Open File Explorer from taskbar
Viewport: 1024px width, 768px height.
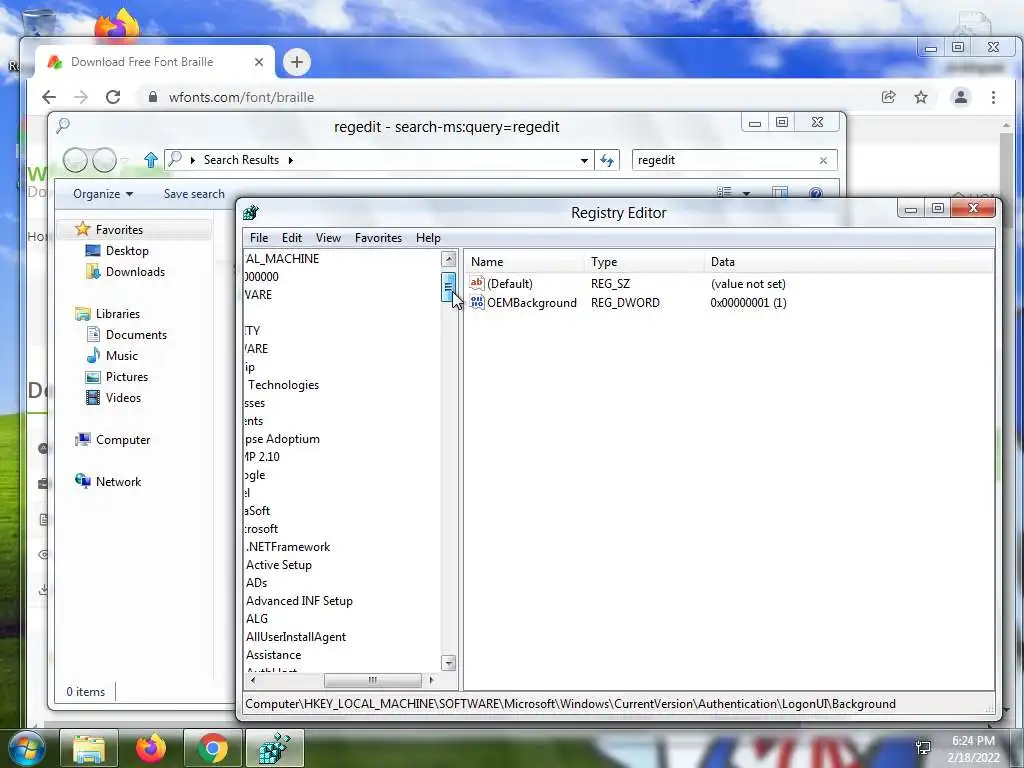point(89,748)
